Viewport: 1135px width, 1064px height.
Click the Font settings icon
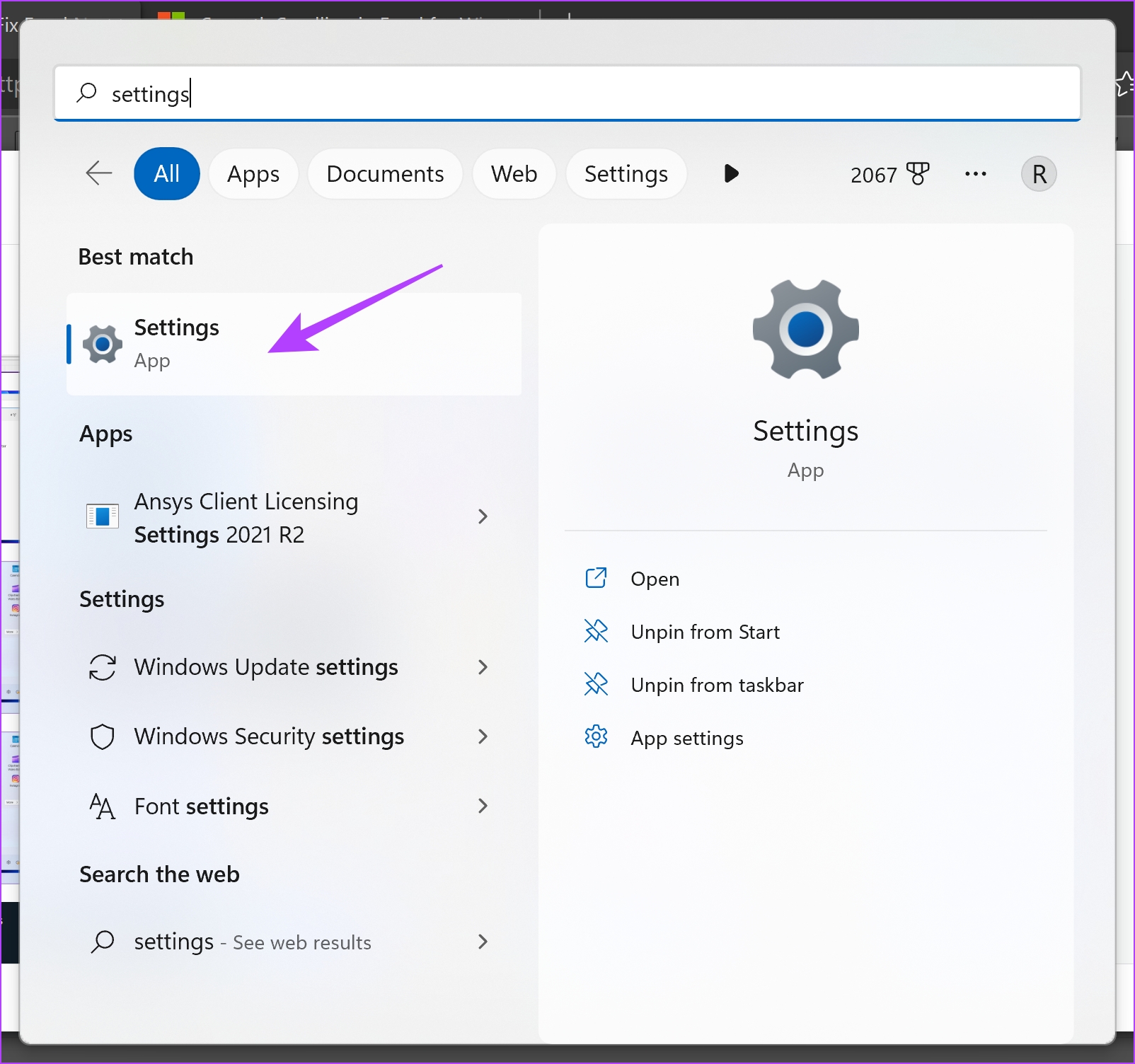click(x=103, y=806)
